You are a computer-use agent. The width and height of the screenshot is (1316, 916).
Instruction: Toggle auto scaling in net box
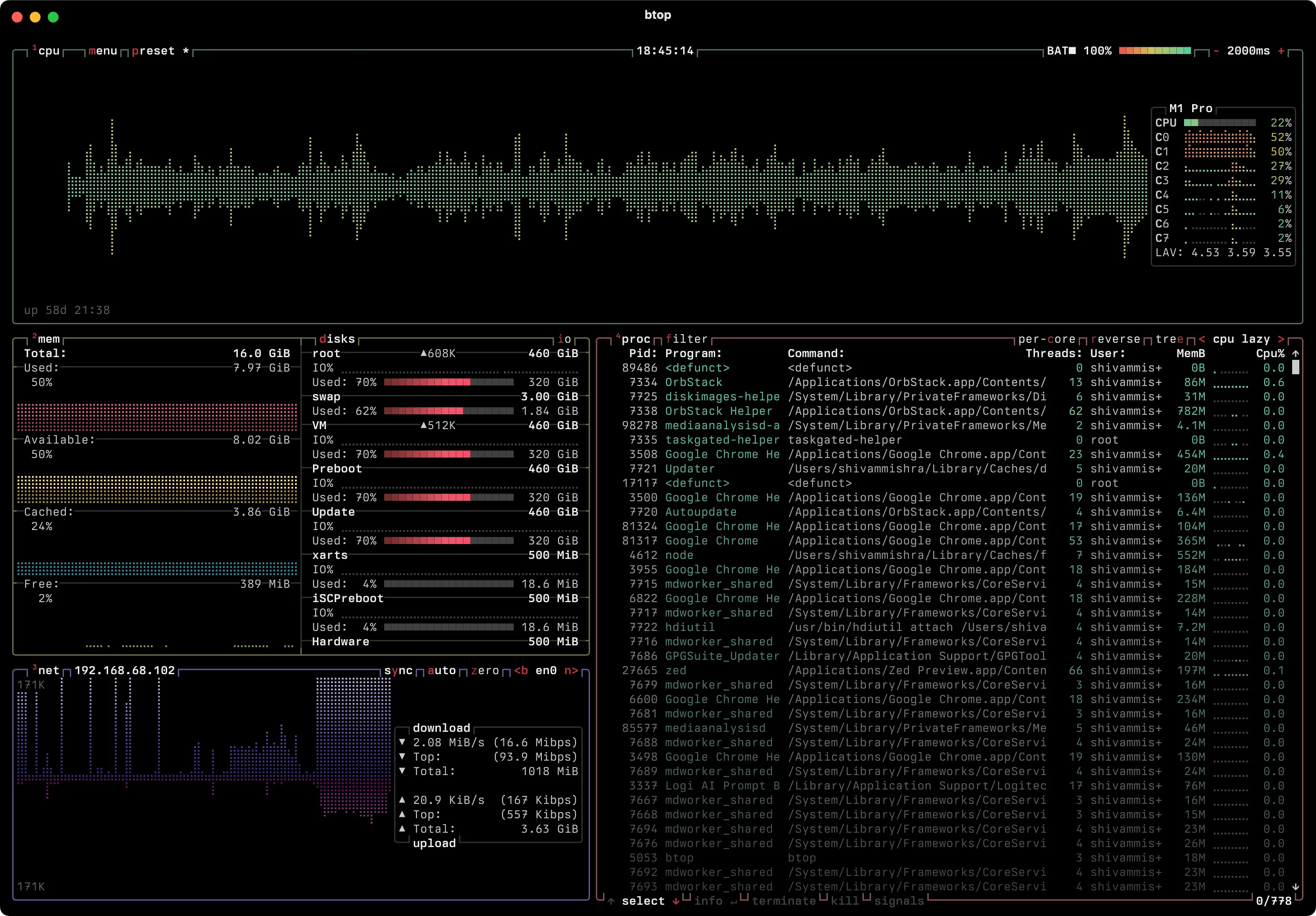pyautogui.click(x=441, y=670)
